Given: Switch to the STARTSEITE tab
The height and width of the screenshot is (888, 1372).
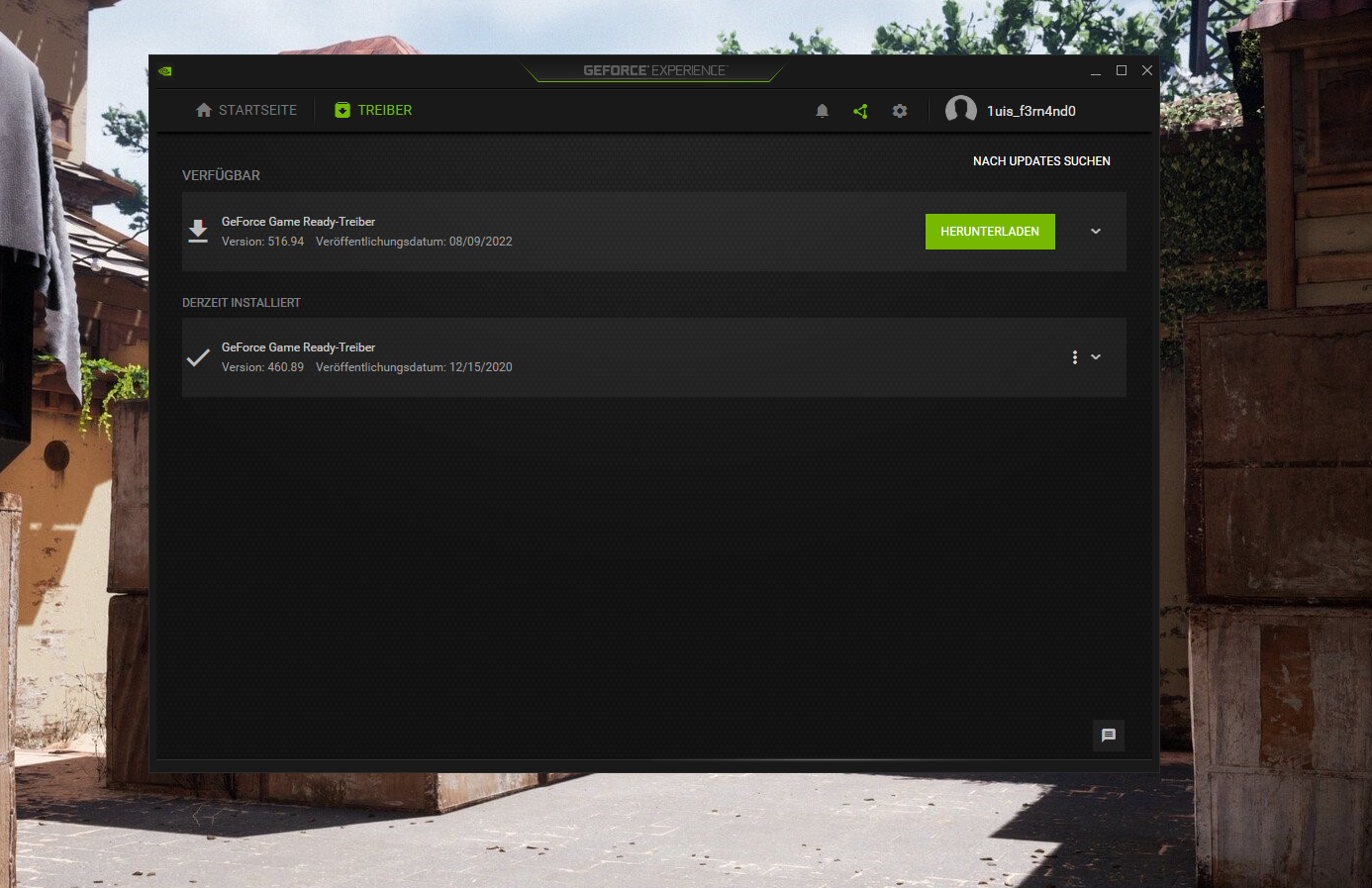Looking at the screenshot, I should 246,110.
